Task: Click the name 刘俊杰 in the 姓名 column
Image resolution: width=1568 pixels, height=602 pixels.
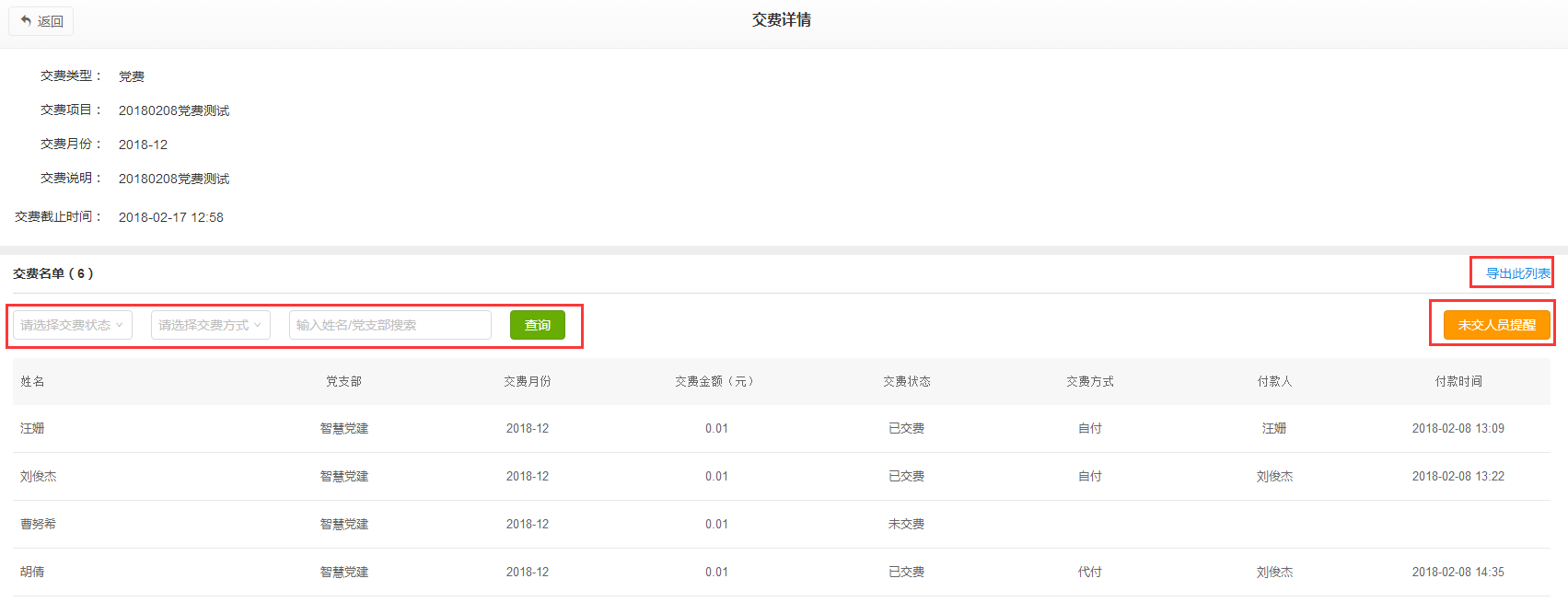Action: coord(39,476)
